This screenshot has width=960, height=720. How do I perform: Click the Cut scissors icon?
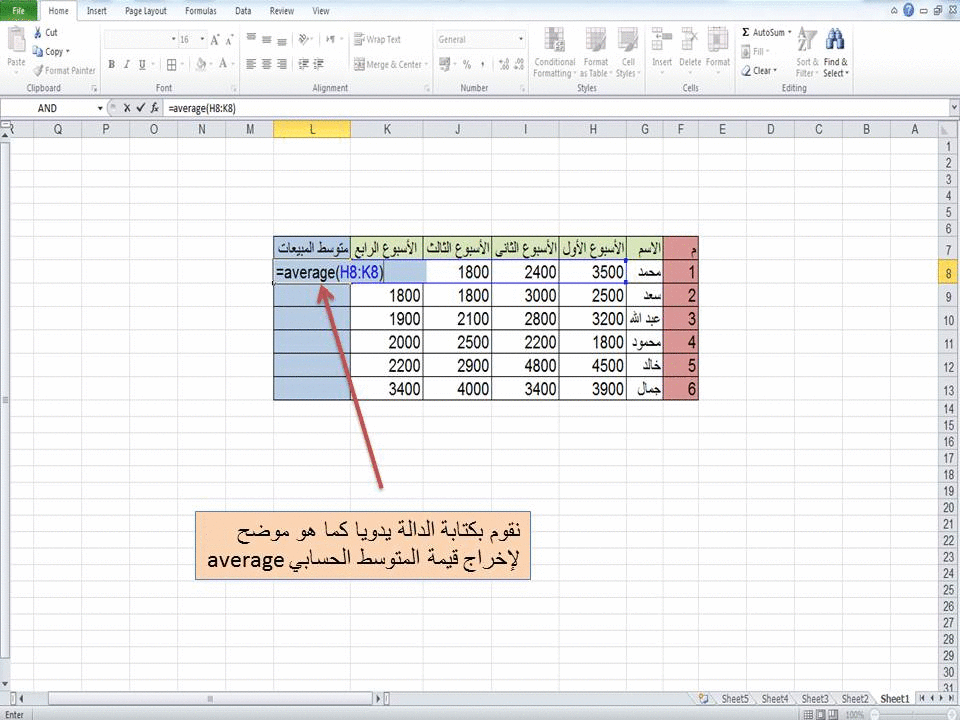pos(38,32)
